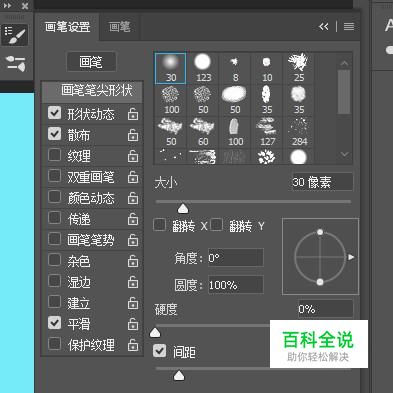Screen dimensions: 393x393
Task: Enable the 翻转 X checkbox
Action: click(x=160, y=225)
